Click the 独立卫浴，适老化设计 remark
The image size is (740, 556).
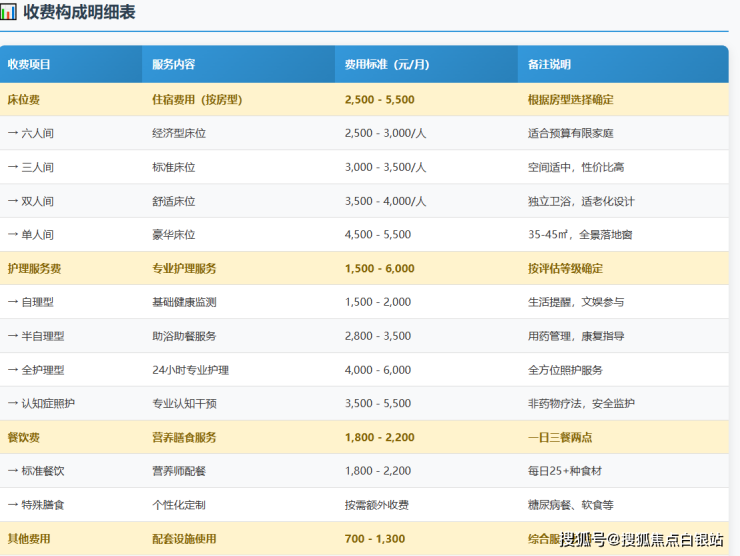point(581,201)
